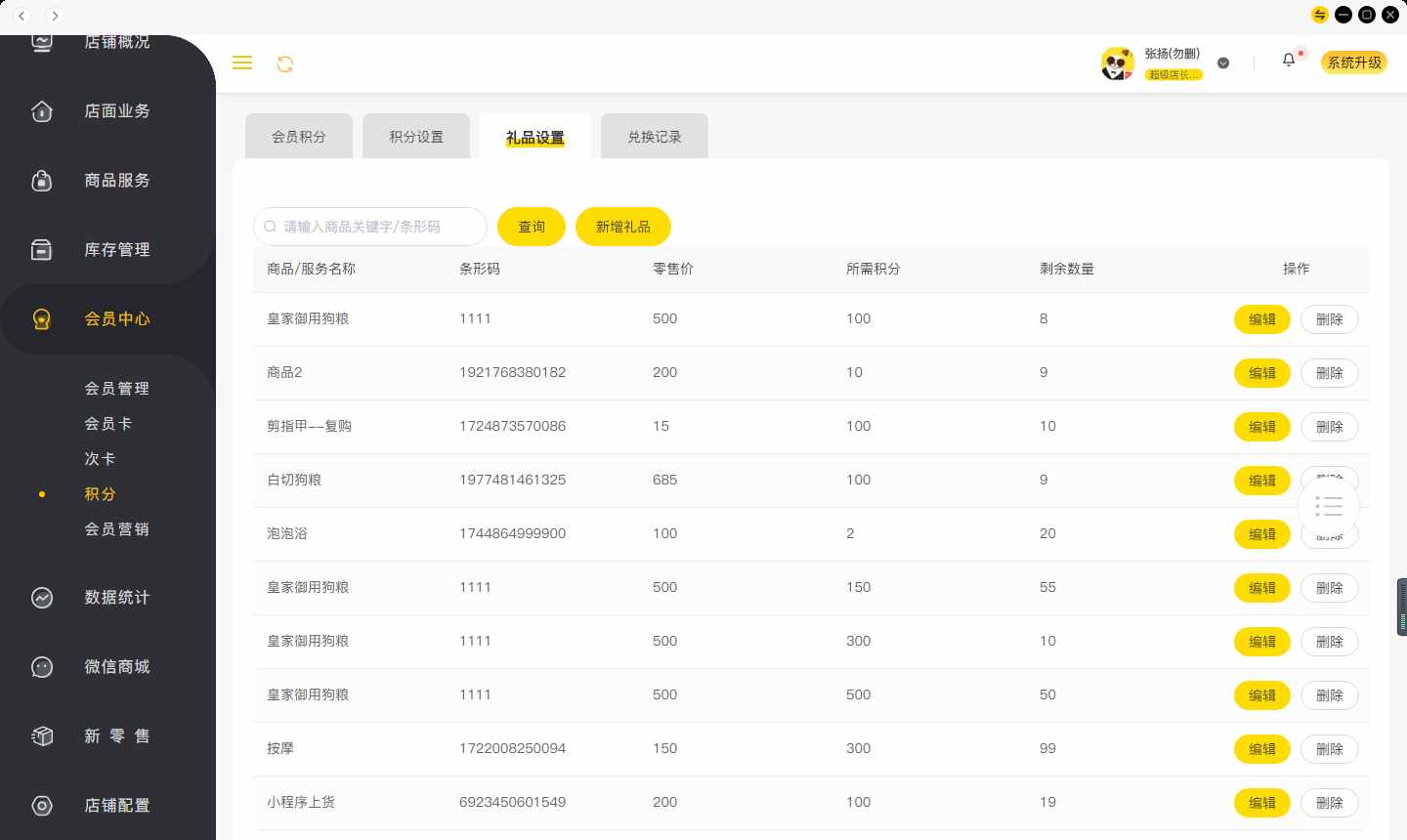This screenshot has width=1407, height=840.
Task: Click barcode 1921768380182
Action: pyautogui.click(x=512, y=372)
